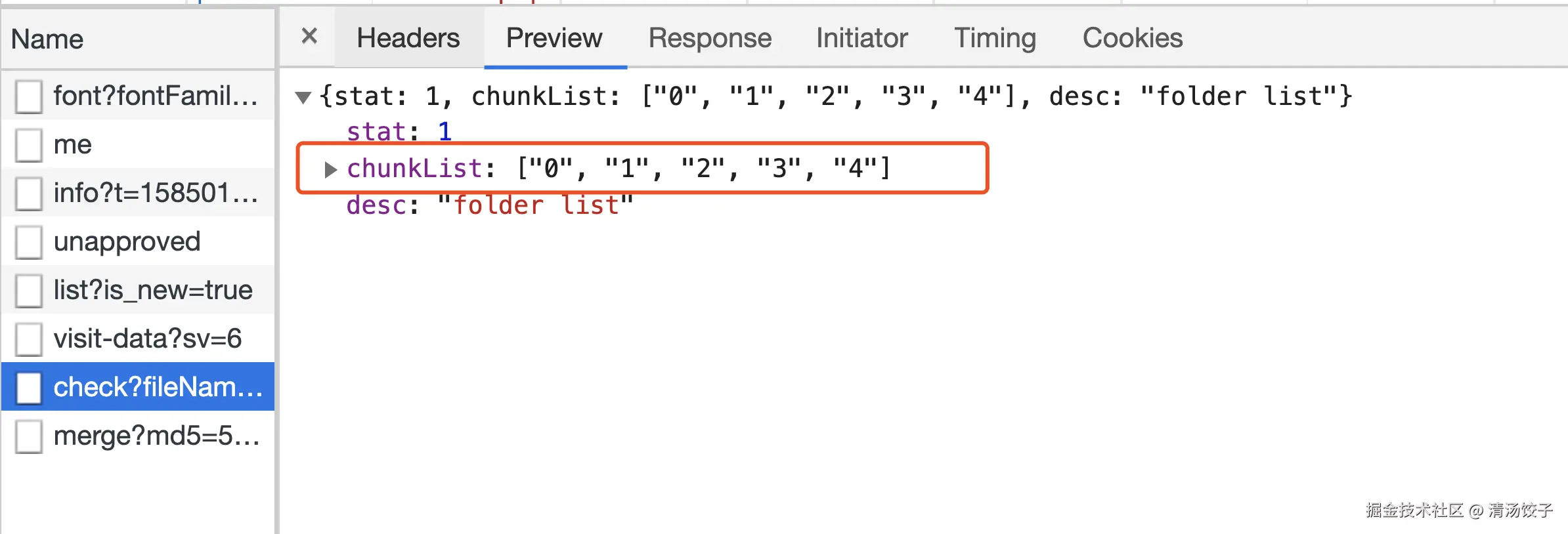The image size is (1568, 534).
Task: Click icon next to unapproved request
Action: (29, 242)
